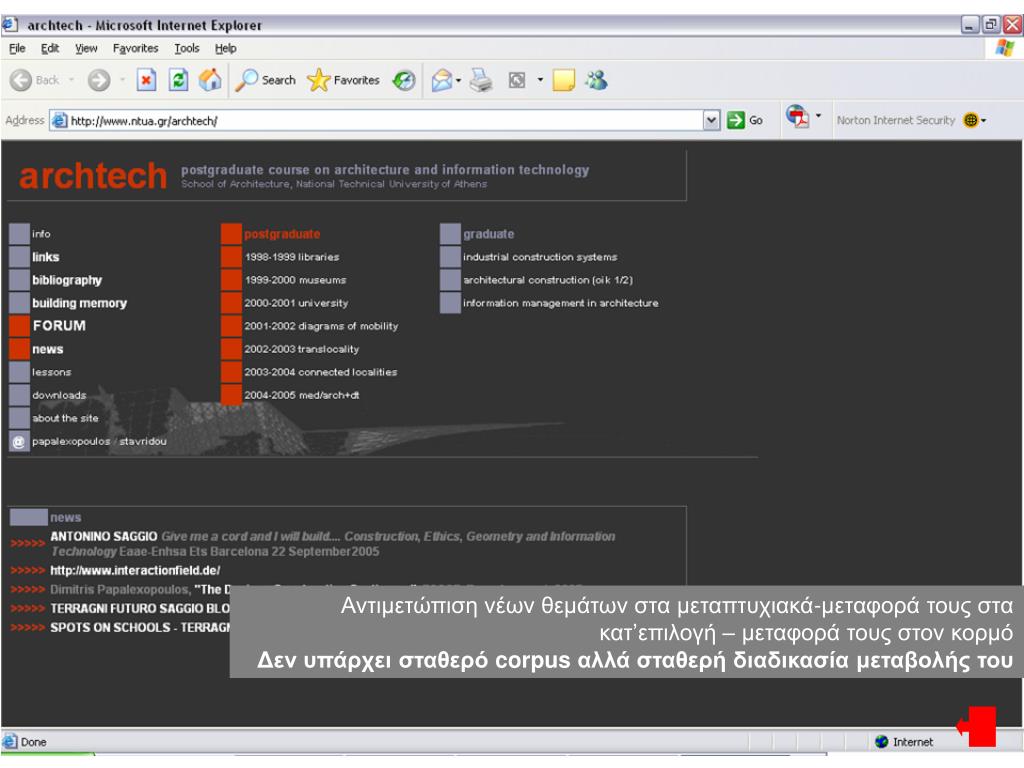
Task: Open the Edit menu
Action: pyautogui.click(x=50, y=48)
